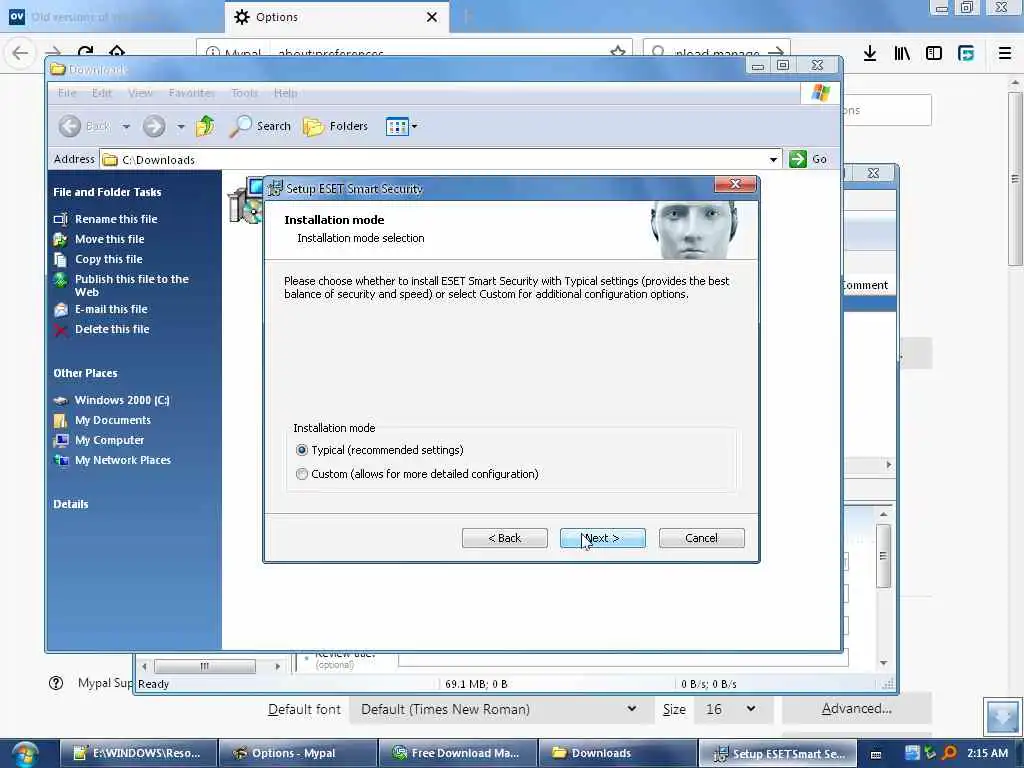The image size is (1024, 768).
Task: Expand Details section header
Action: coord(71,504)
